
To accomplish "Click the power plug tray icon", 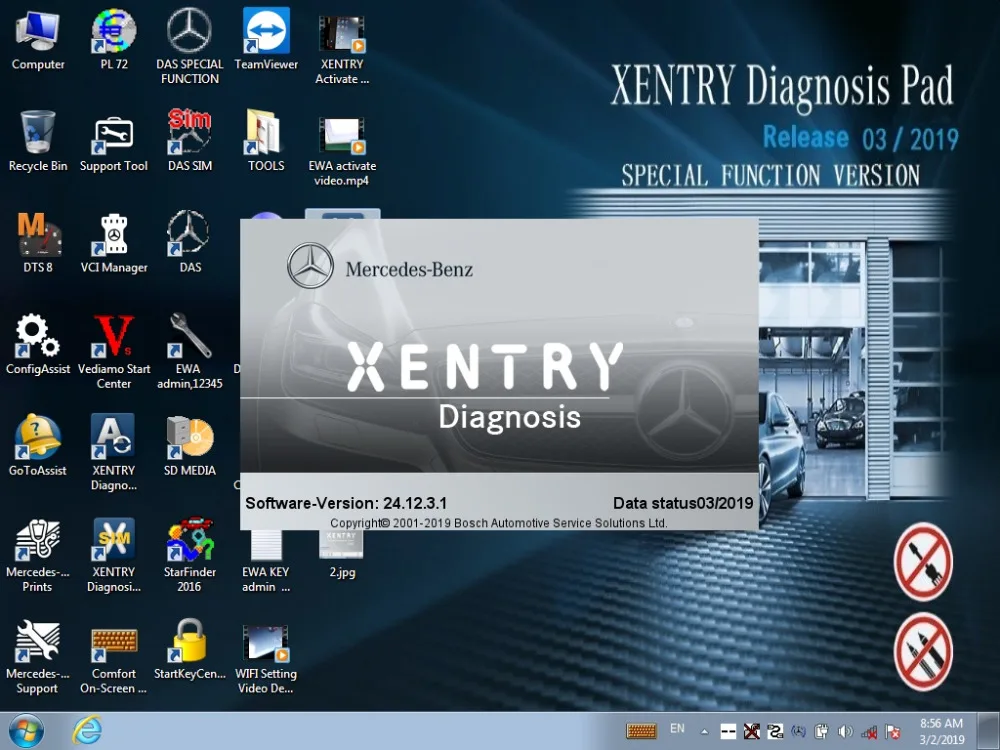I will [821, 732].
